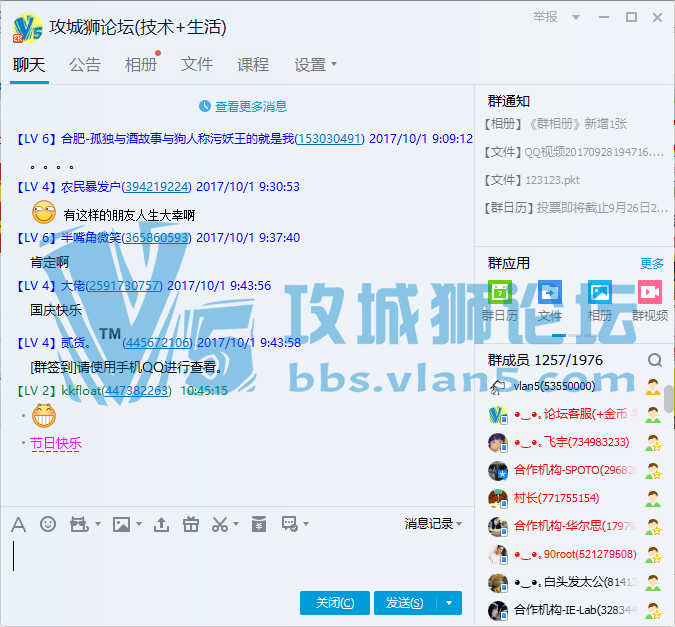Click the role icon beside 飞宇(734983233)
Viewport: 675px width, 627px height.
[x=653, y=443]
